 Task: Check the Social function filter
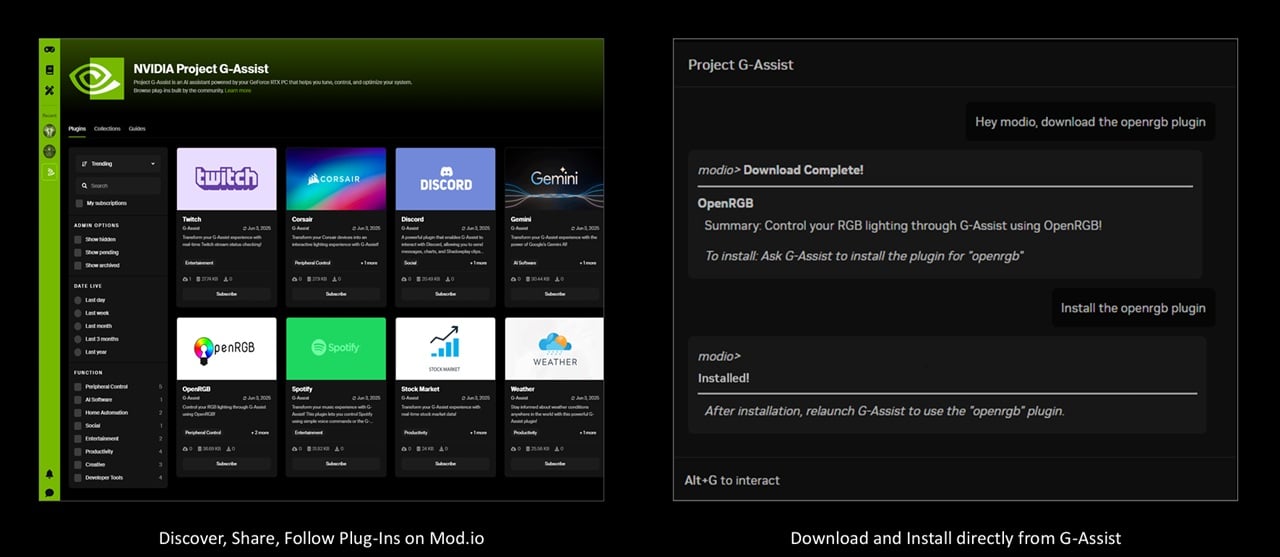point(78,425)
